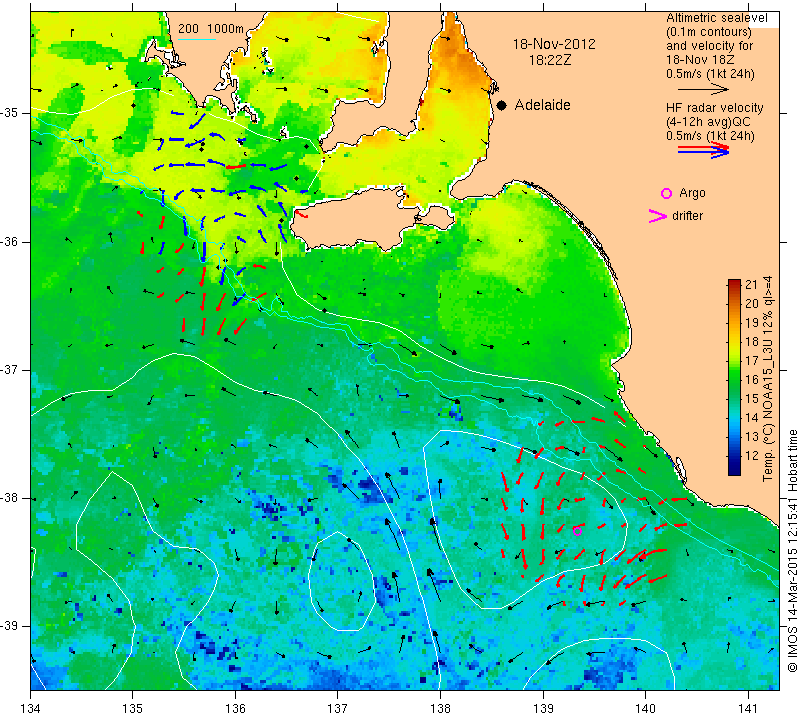
Task: Click the black altimetric velocity reference arrow
Action: (x=703, y=89)
